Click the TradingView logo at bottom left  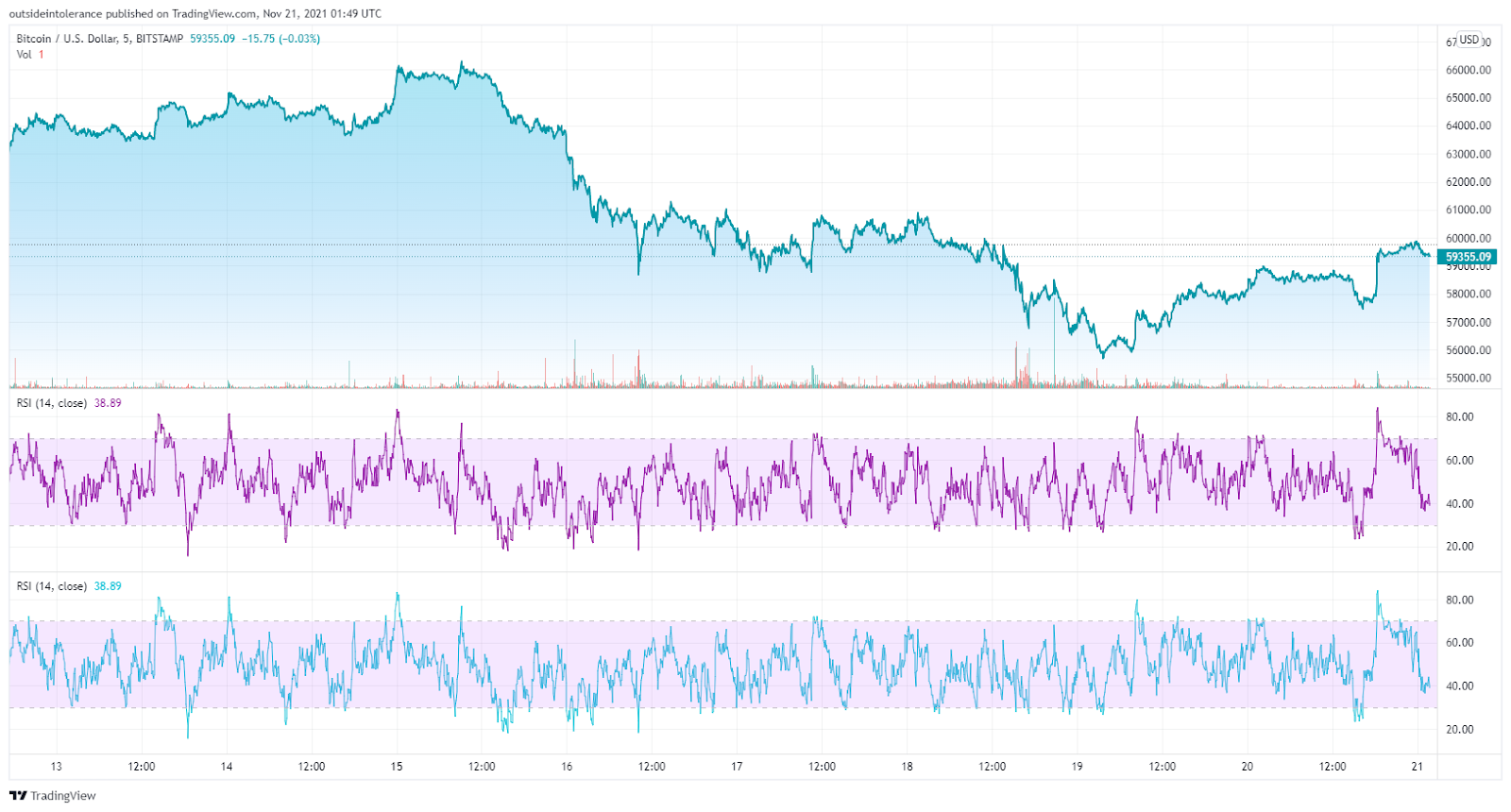click(53, 796)
